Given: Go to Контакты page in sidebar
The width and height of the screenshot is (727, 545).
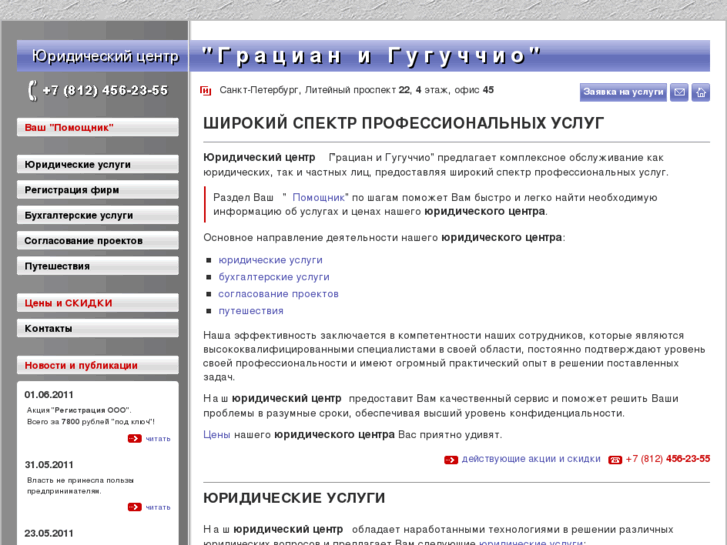Looking at the screenshot, I should (x=98, y=328).
